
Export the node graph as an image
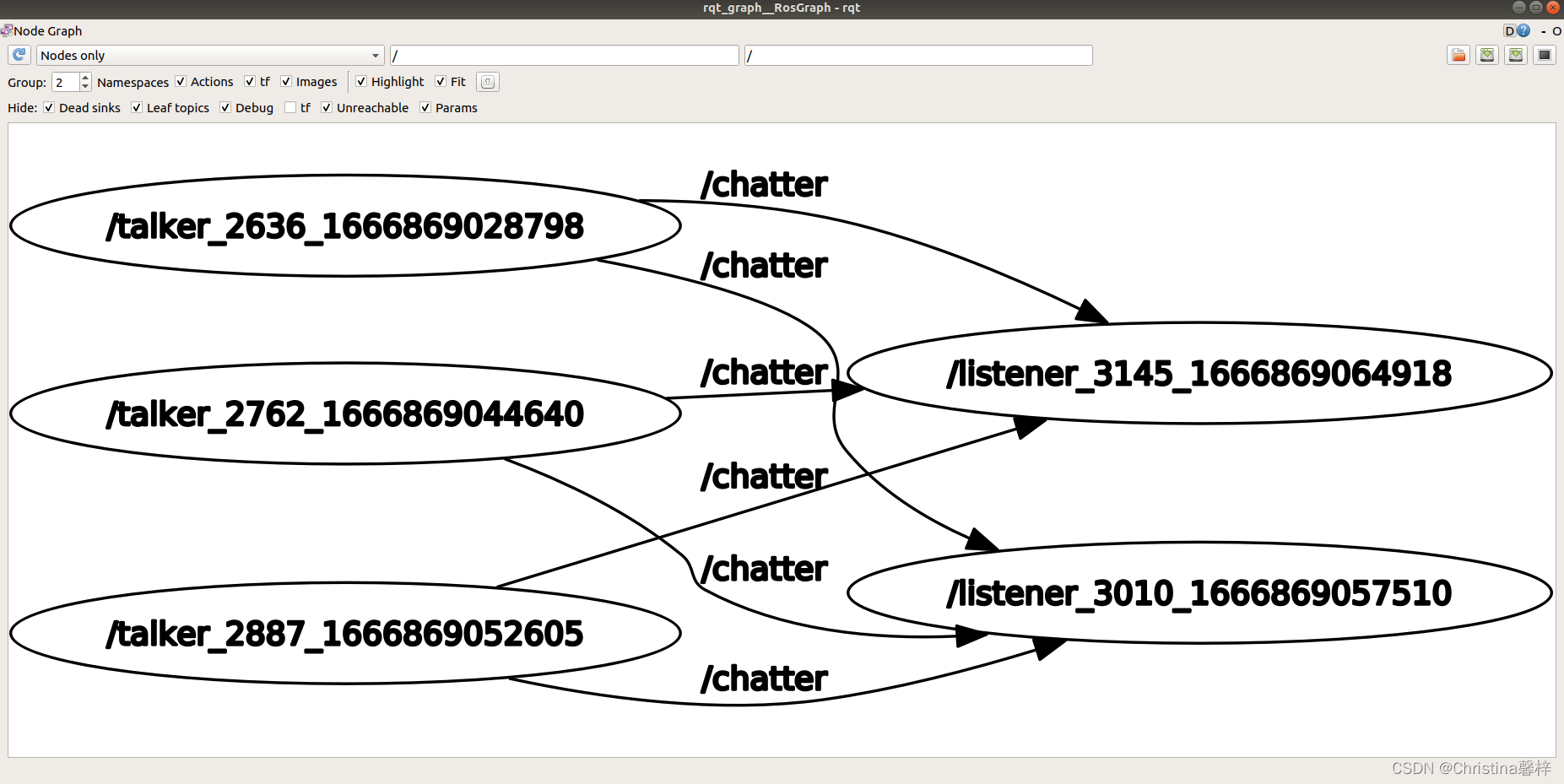[x=1516, y=54]
